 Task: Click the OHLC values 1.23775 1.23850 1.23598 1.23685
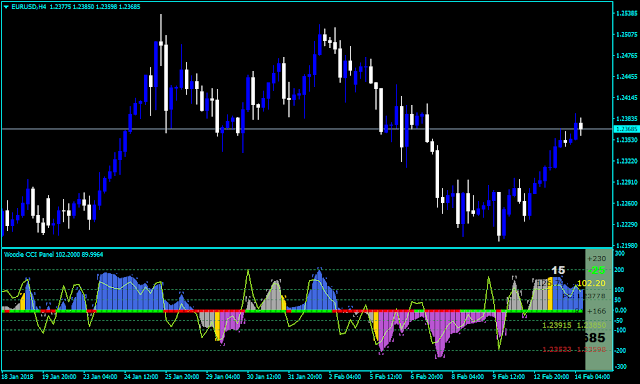coord(95,7)
